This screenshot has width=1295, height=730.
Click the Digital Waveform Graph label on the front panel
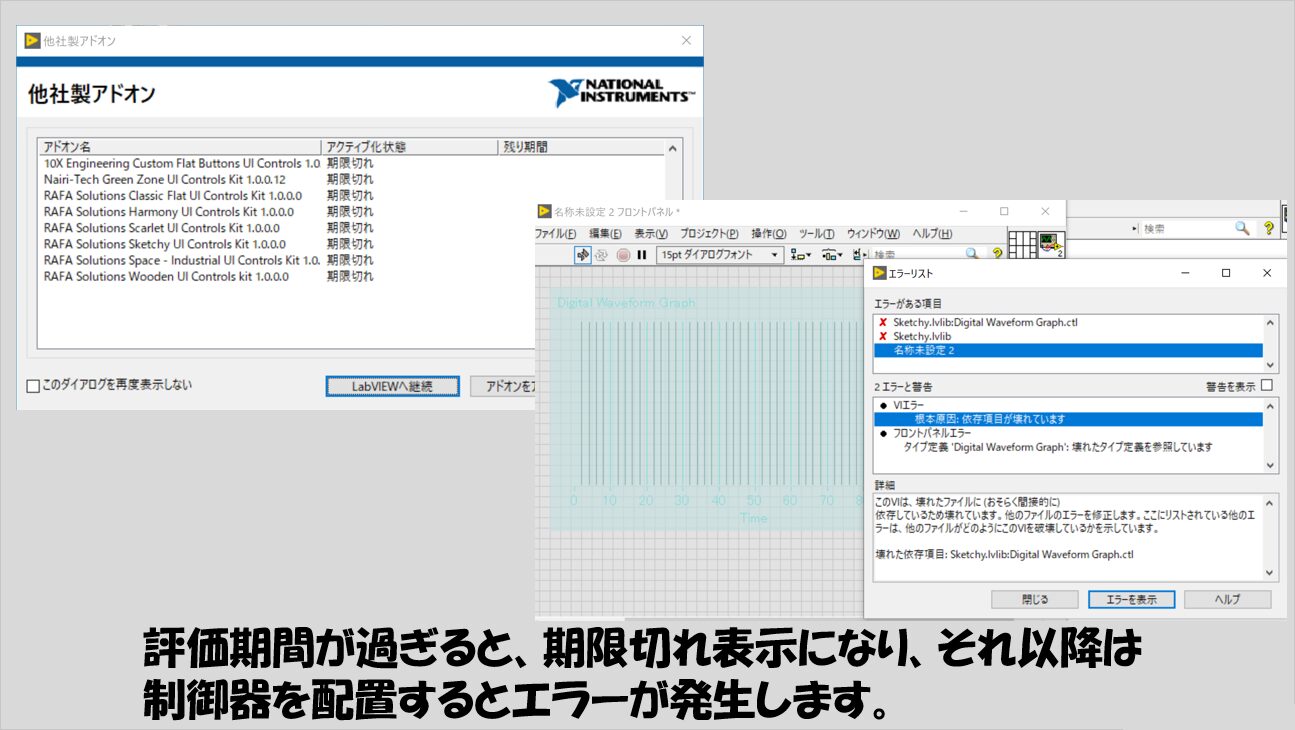(x=626, y=303)
